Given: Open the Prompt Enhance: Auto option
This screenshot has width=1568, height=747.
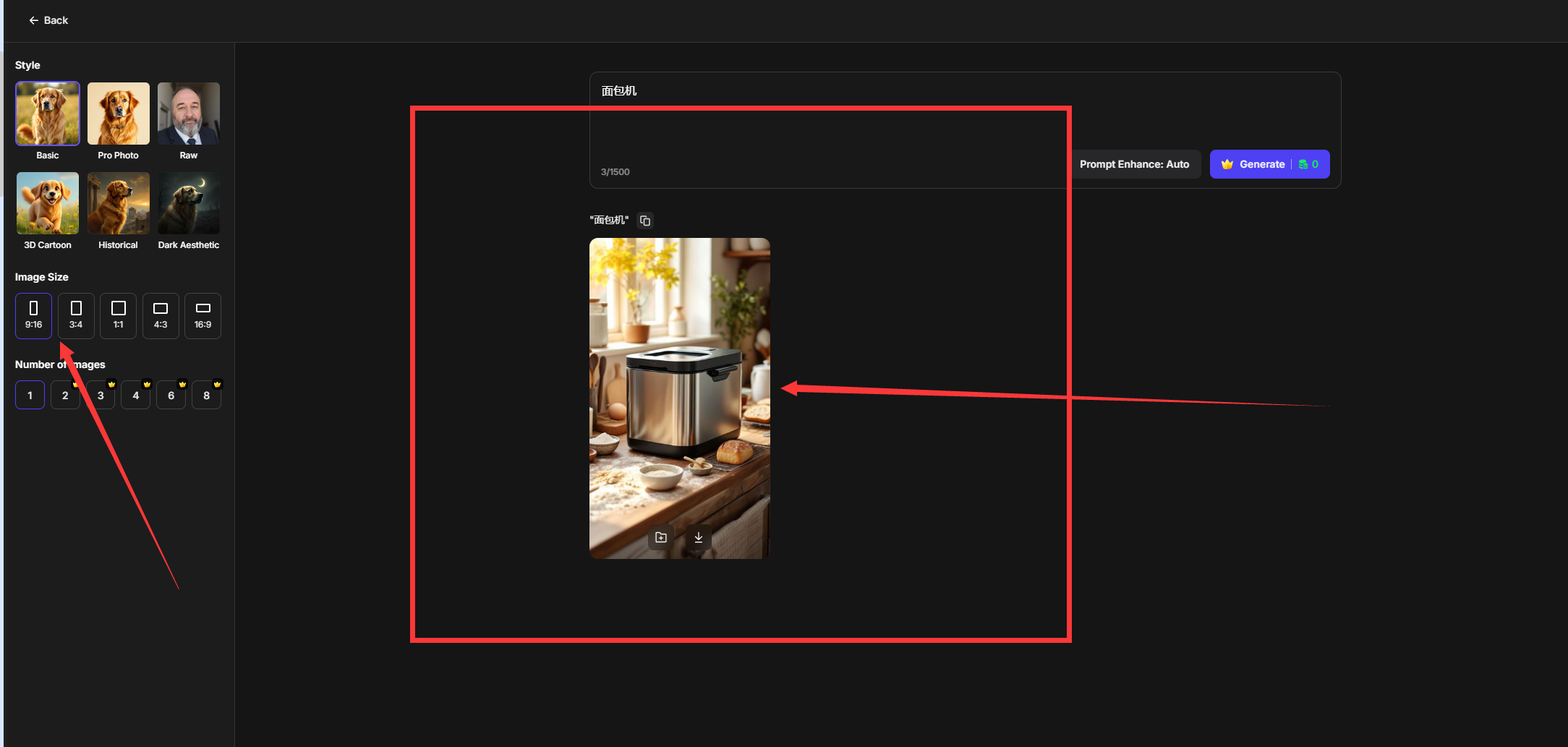Looking at the screenshot, I should coord(1133,164).
